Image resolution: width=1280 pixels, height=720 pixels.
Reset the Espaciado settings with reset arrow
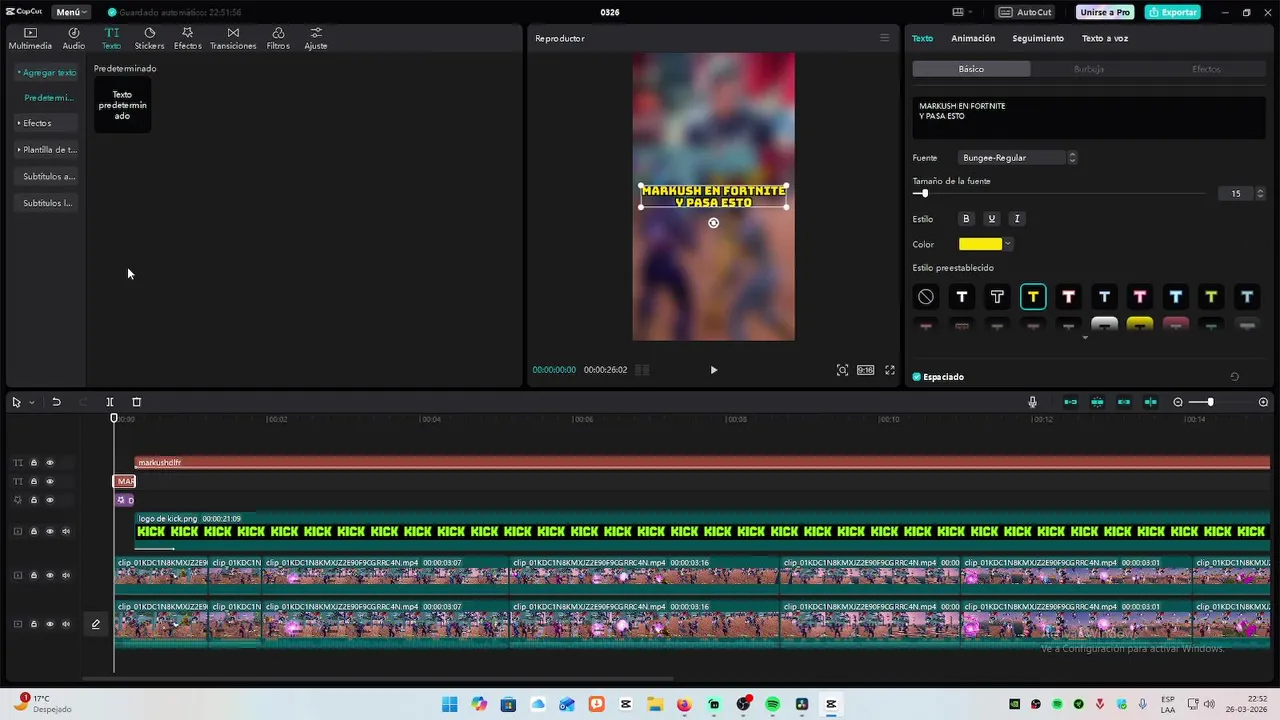point(1234,377)
